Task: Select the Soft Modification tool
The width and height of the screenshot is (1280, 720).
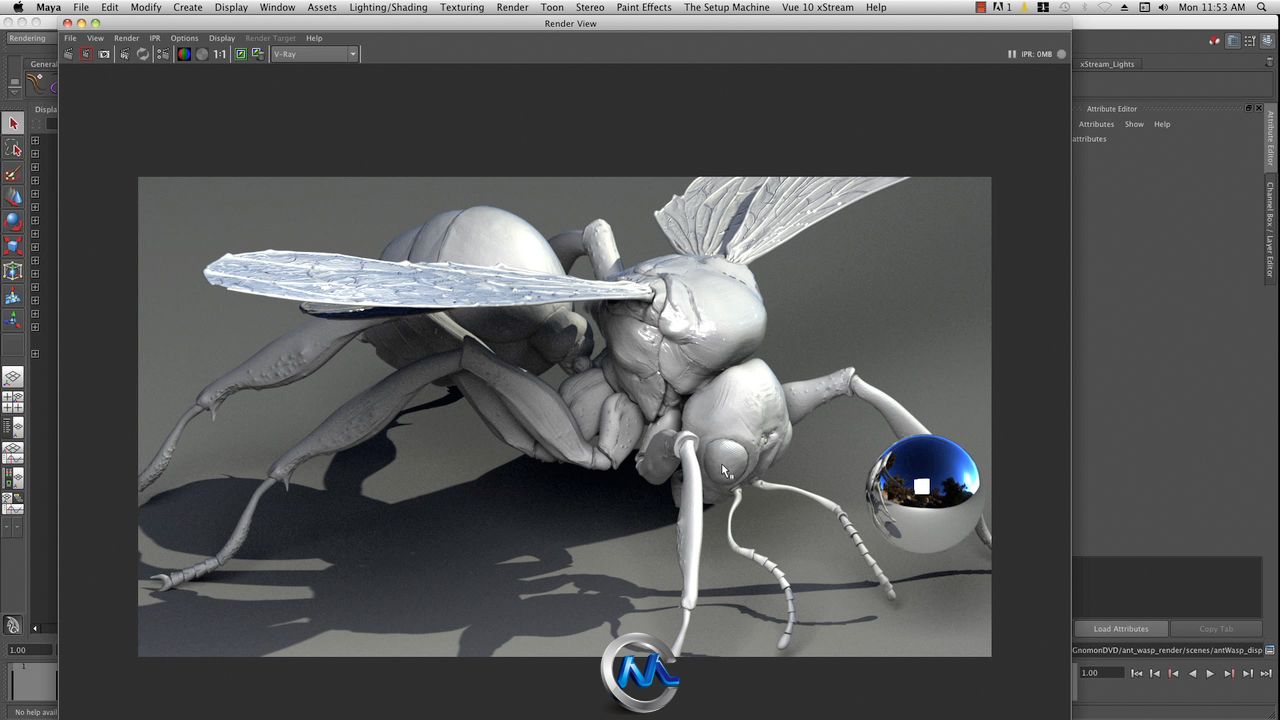Action: [x=13, y=297]
